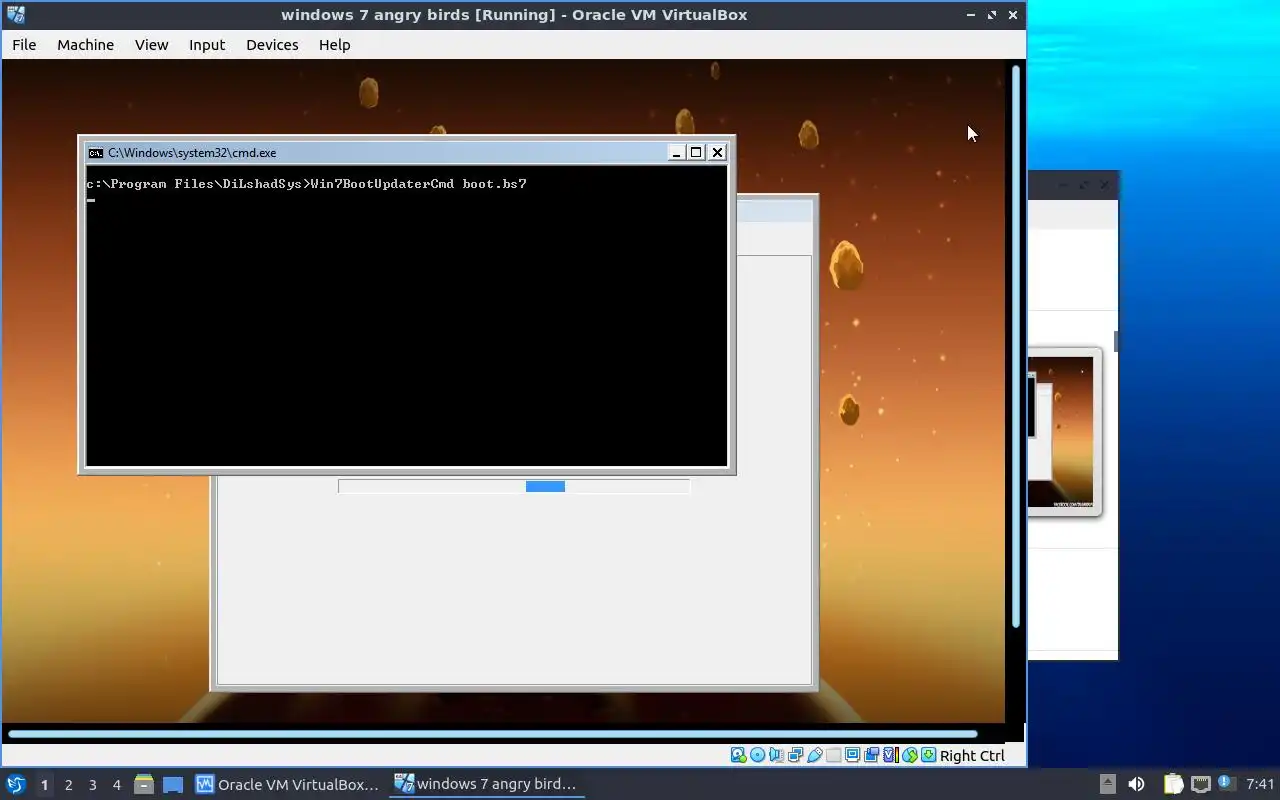Image resolution: width=1280 pixels, height=800 pixels.
Task: Open the Devices menu
Action: (272, 45)
